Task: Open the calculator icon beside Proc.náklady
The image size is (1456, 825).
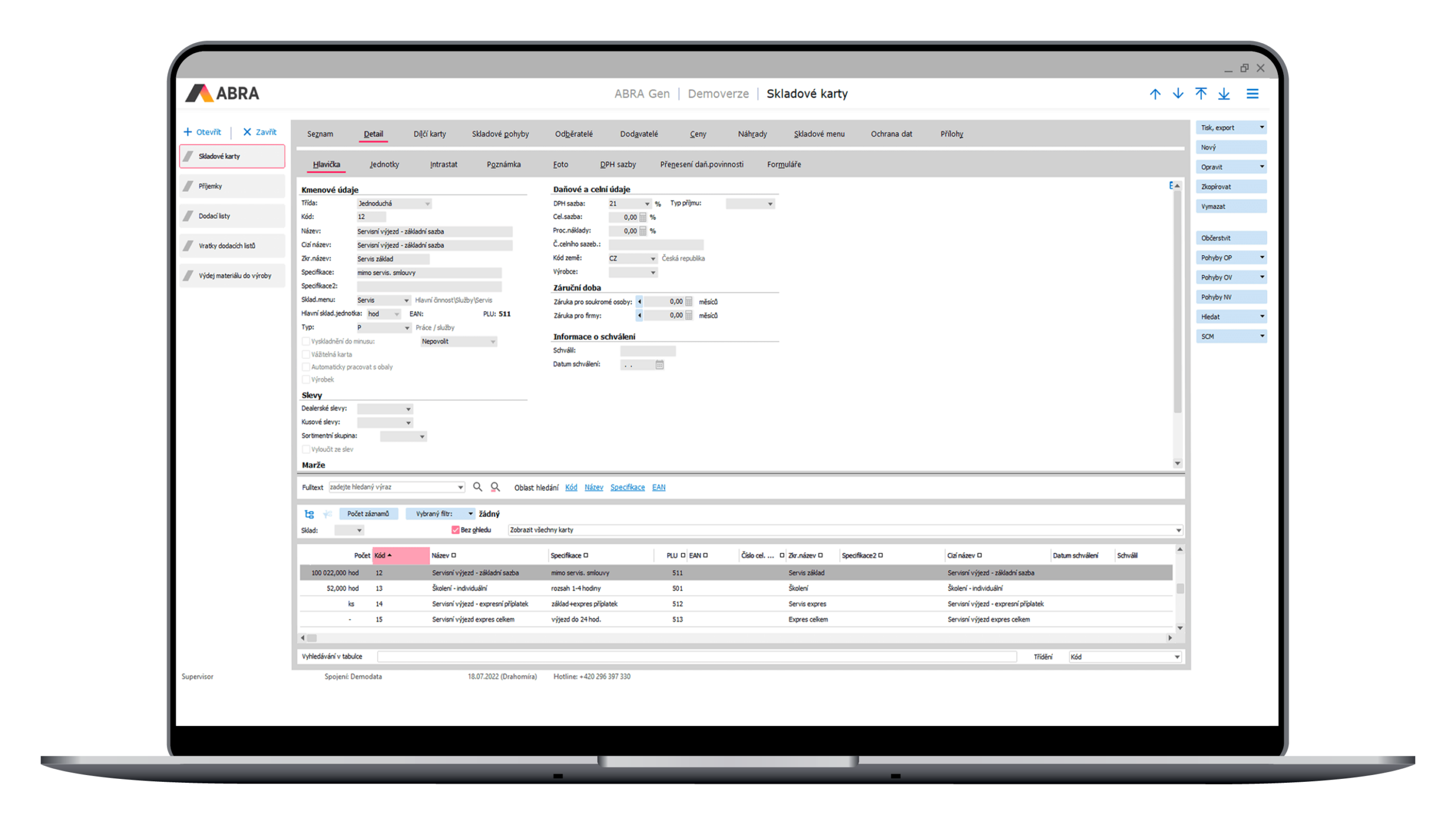Action: (643, 231)
